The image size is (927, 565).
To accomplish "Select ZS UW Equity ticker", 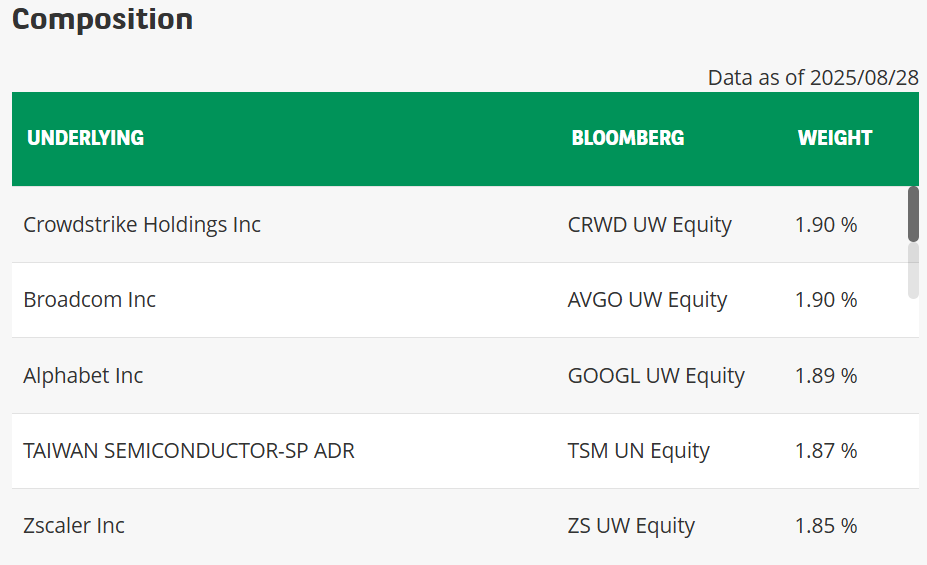I will (631, 525).
